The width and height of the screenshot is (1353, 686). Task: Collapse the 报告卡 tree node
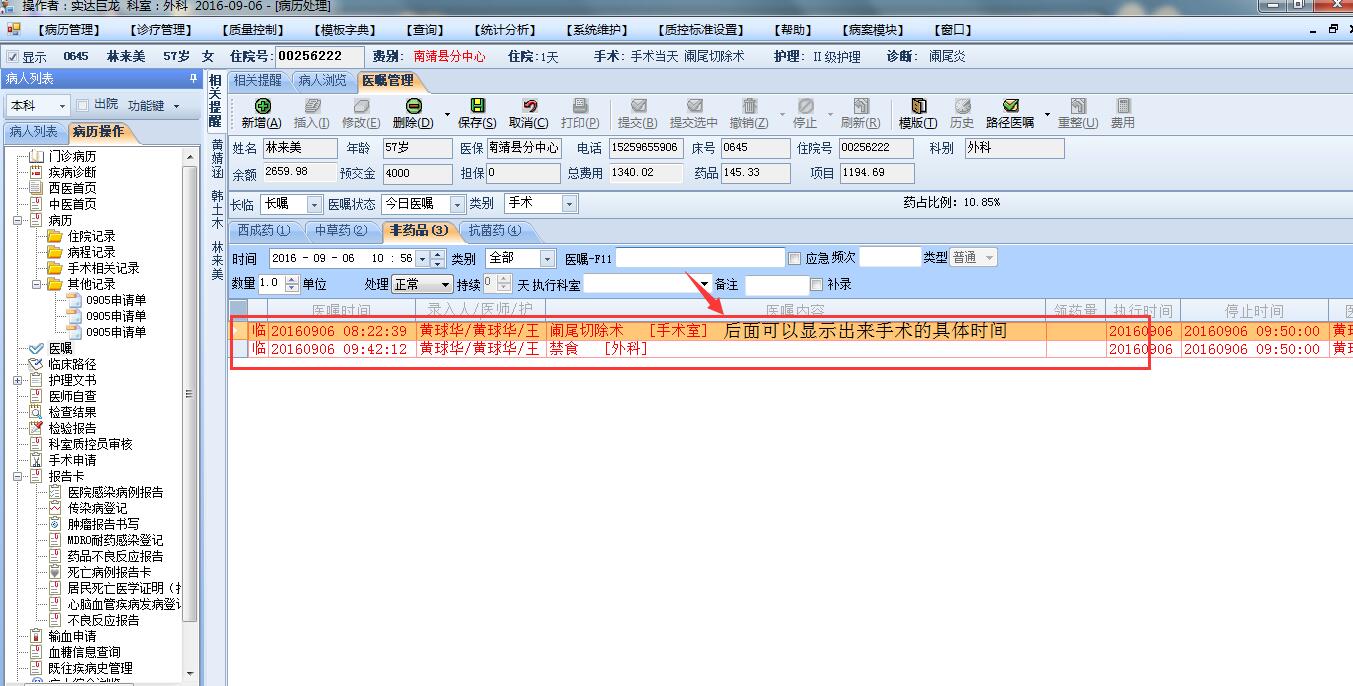pos(18,476)
